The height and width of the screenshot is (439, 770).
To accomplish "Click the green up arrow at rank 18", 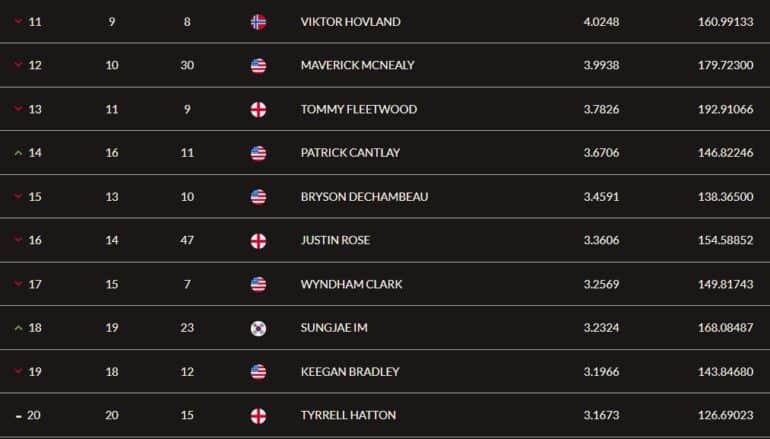I will coord(18,328).
